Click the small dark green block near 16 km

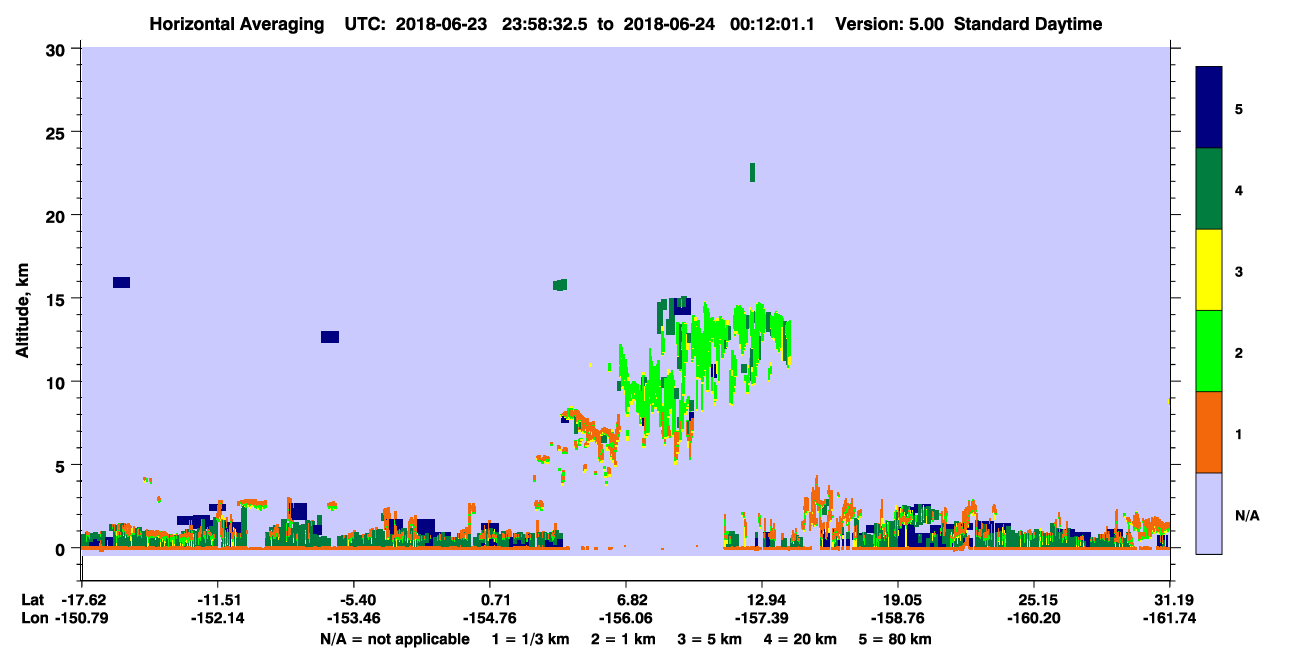[560, 285]
